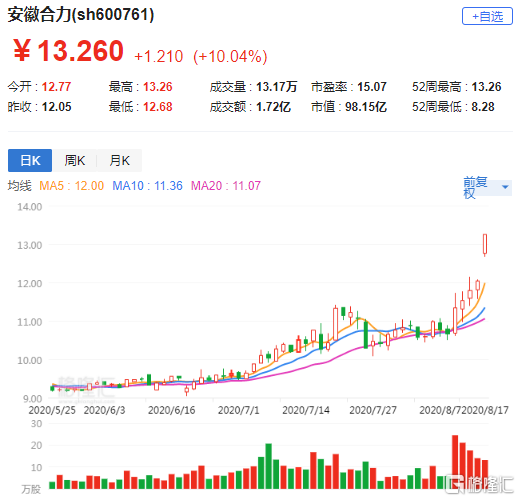Click the stock title 安徽合力(sh600761)
Image resolution: width=520 pixels, height=501 pixels.
81,15
